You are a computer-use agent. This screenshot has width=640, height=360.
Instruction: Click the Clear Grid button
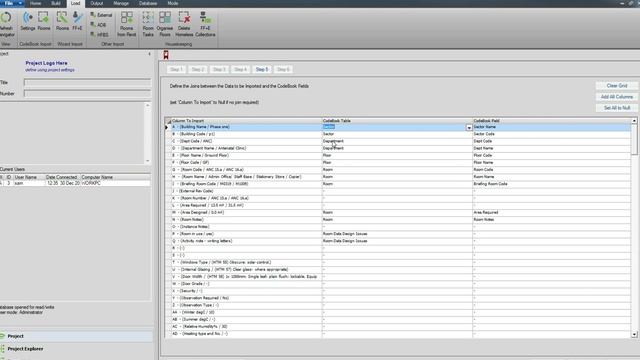[x=617, y=86]
